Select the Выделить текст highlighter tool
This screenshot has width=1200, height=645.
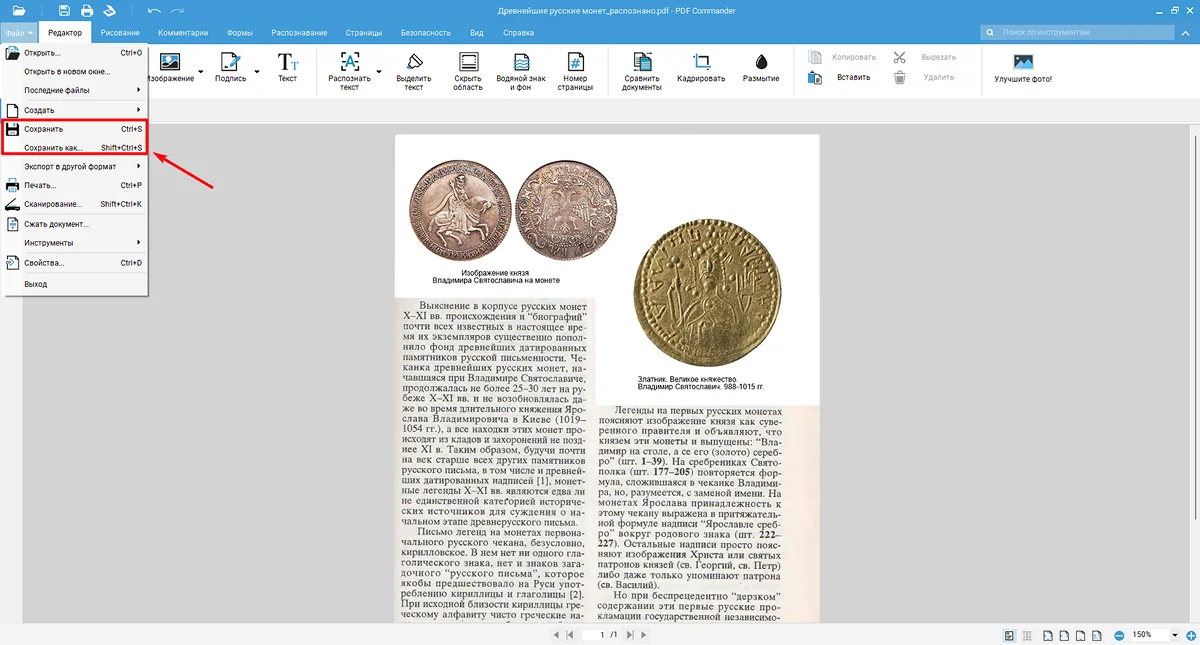tap(413, 62)
